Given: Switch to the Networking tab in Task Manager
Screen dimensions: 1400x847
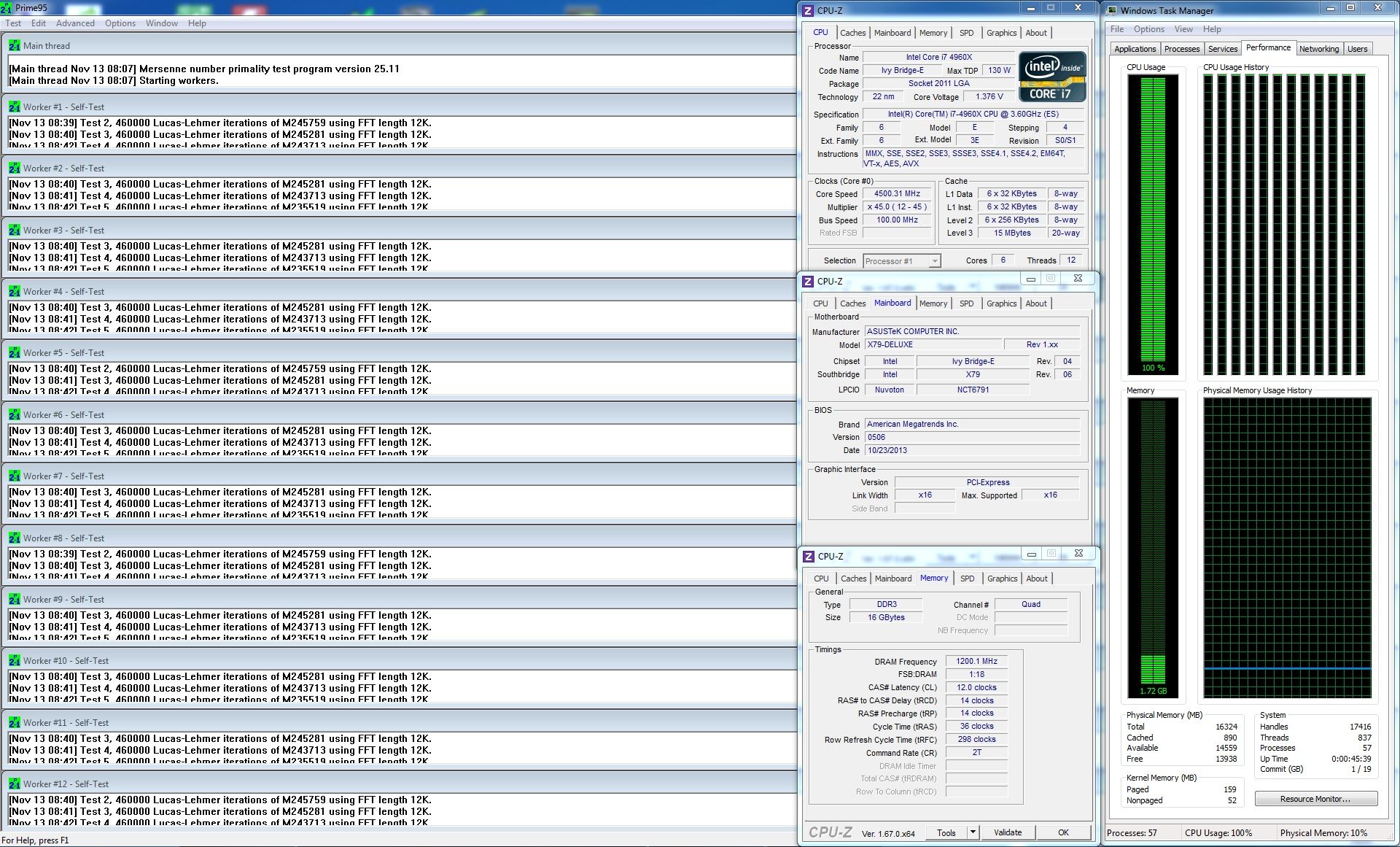Looking at the screenshot, I should [1318, 49].
